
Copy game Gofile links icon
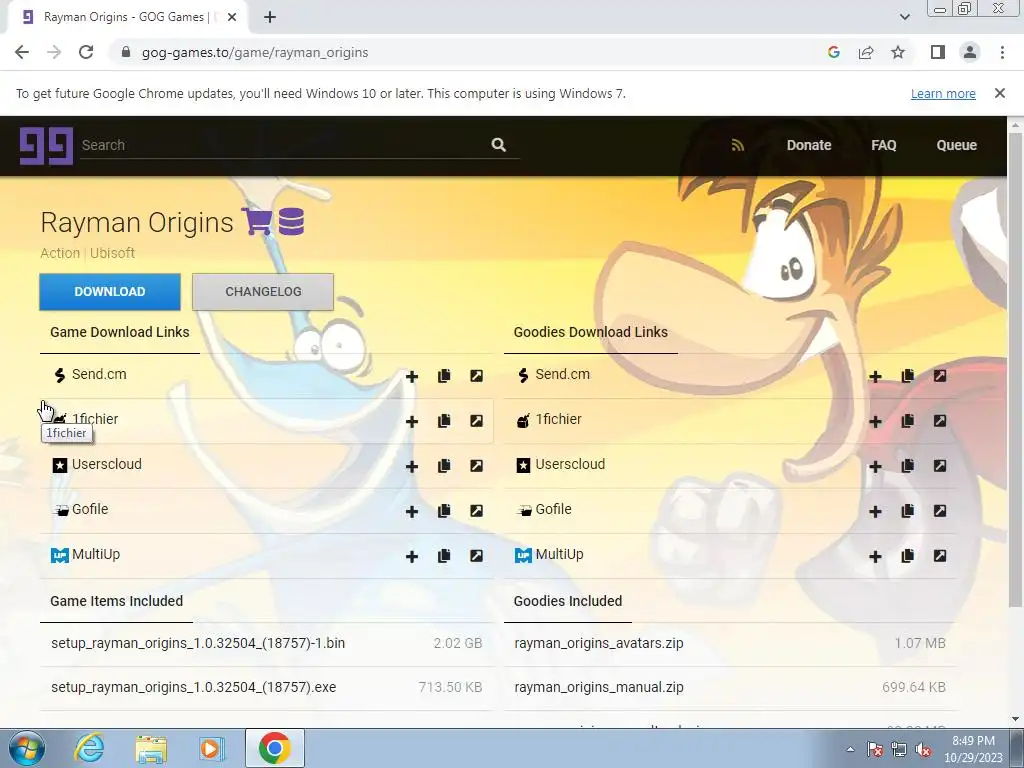click(x=444, y=511)
